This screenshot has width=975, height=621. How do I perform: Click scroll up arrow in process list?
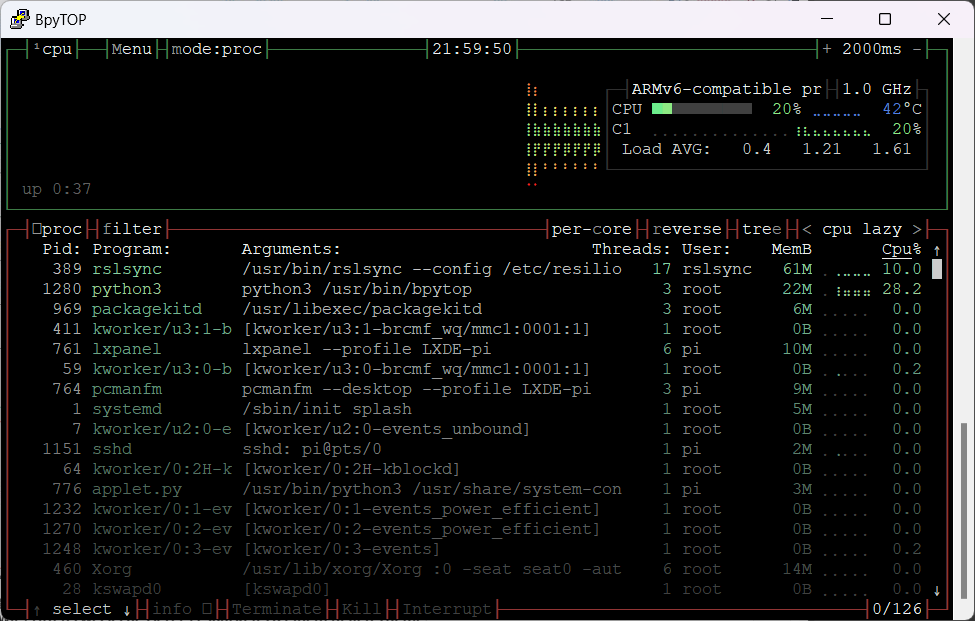pyautogui.click(x=937, y=250)
